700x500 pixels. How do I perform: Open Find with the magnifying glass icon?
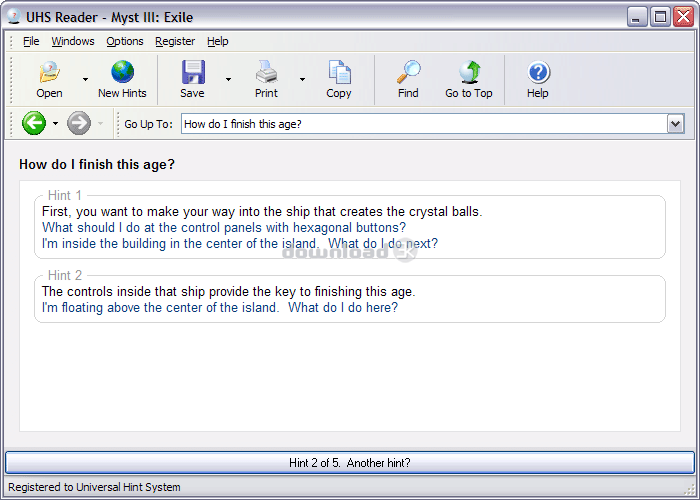tap(408, 73)
